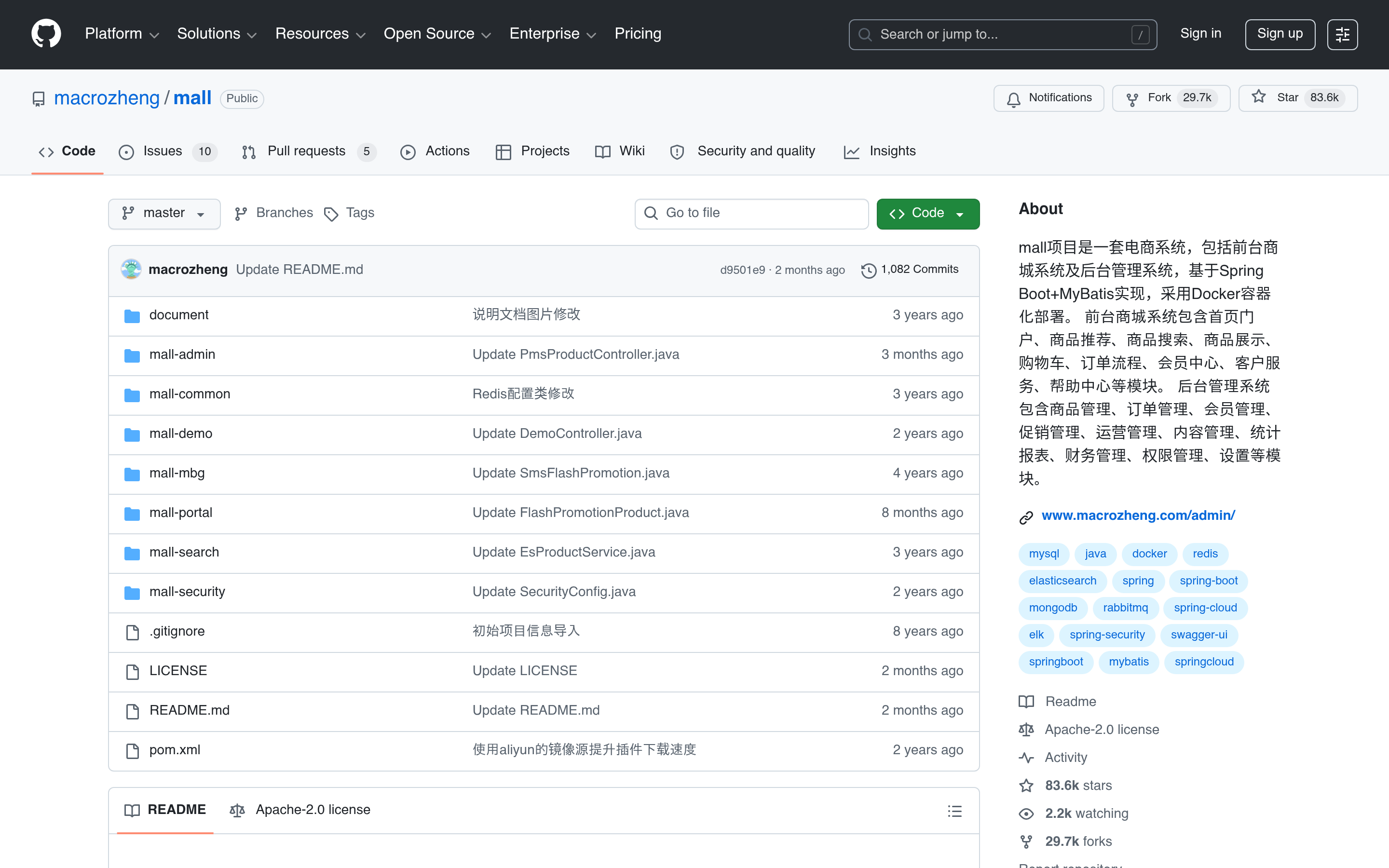Click the Apache-2.0 license scale icon in About
1389x868 pixels.
point(1026,730)
